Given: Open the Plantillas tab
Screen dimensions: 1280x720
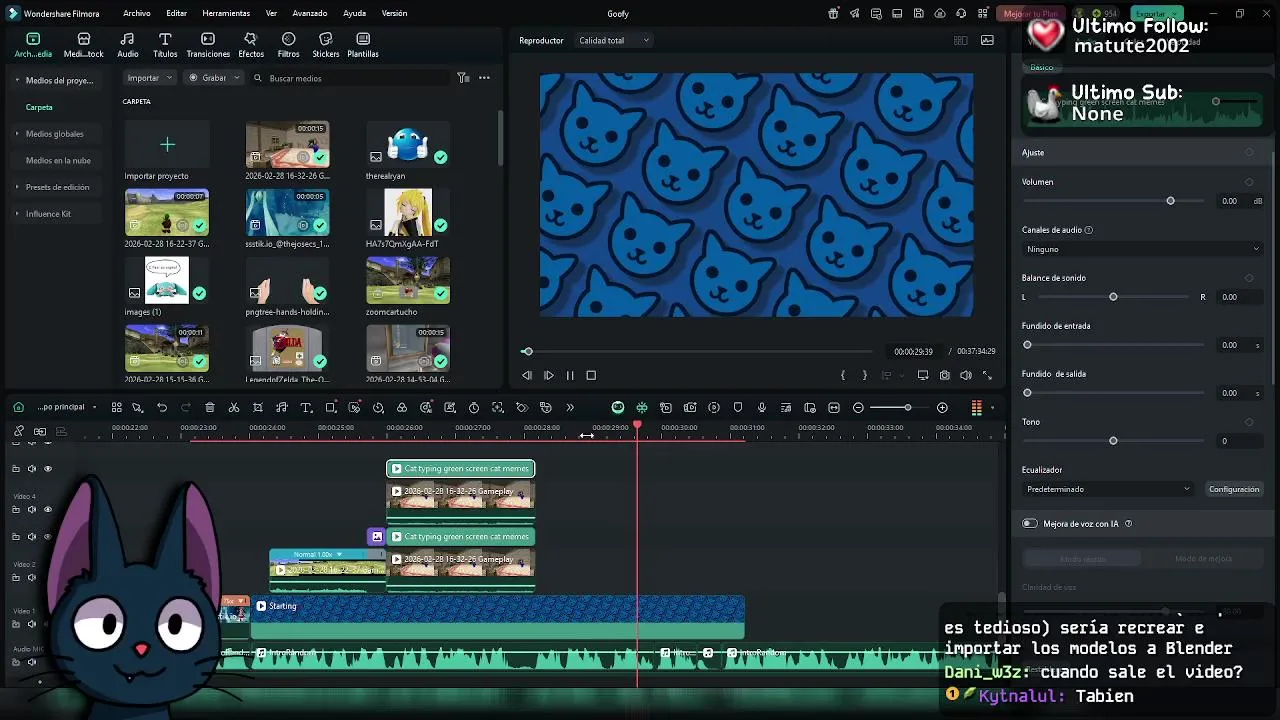Looking at the screenshot, I should click(x=363, y=45).
